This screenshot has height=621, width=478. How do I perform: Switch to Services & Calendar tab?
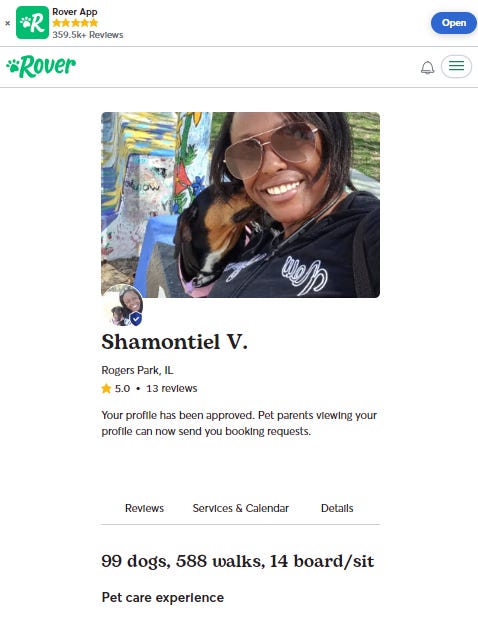click(241, 508)
